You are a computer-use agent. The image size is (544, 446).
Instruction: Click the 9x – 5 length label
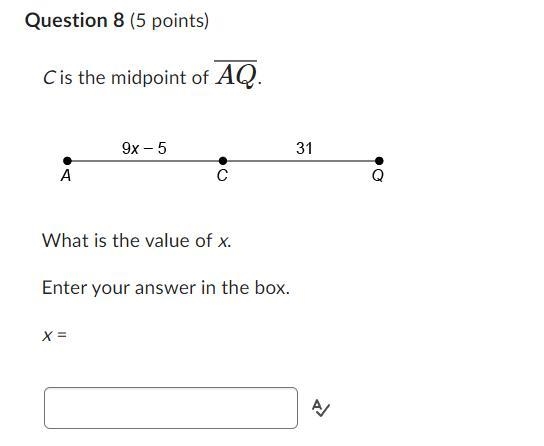144,148
